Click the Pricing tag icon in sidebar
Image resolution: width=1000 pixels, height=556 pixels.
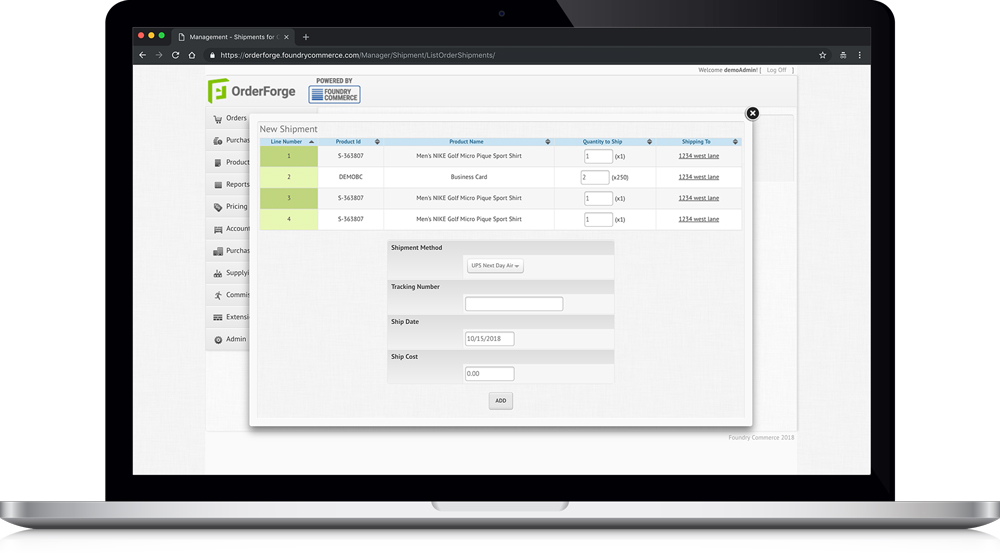217,207
